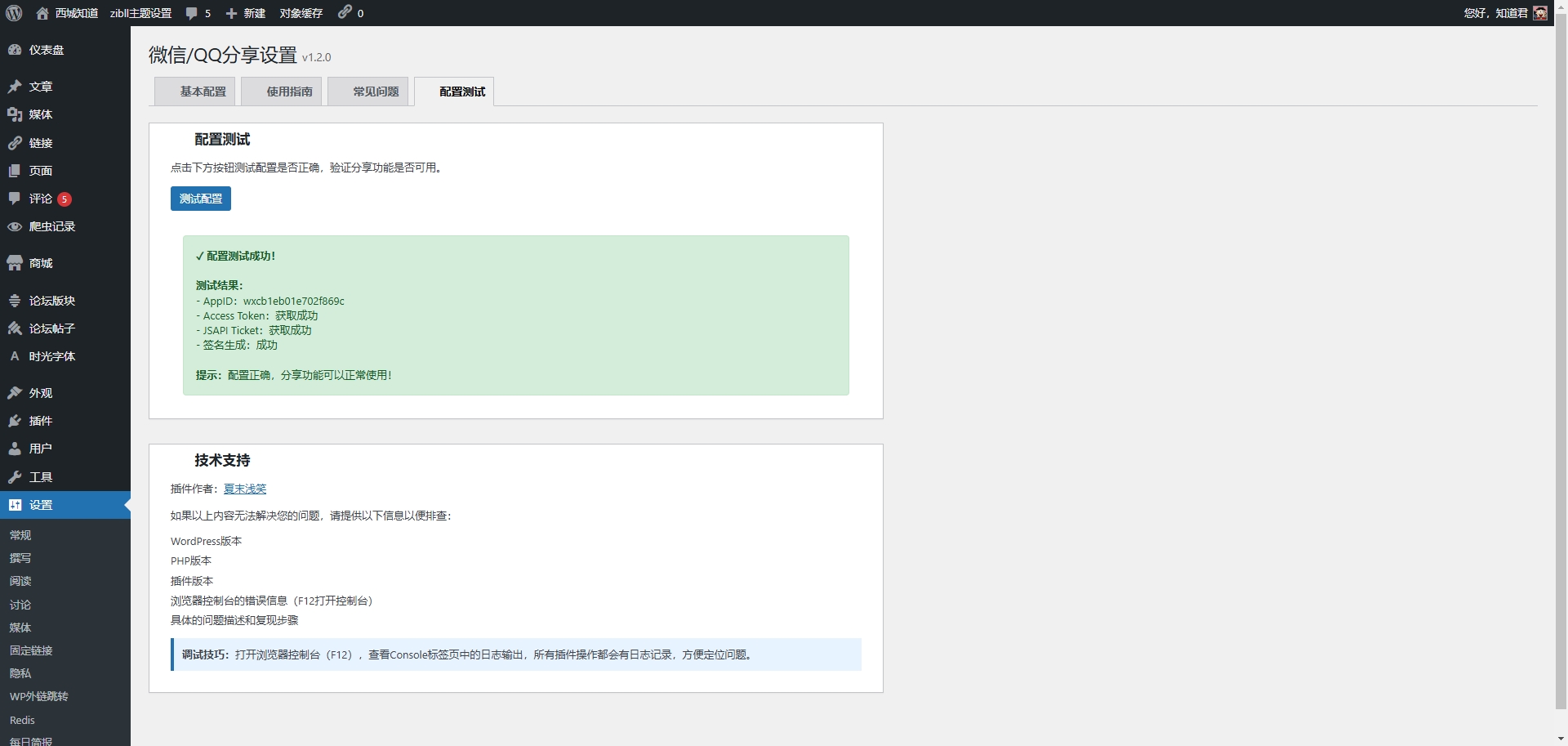Viewport: 1568px width, 746px height.
Task: Open 撰写 settings submenu
Action: [20, 558]
